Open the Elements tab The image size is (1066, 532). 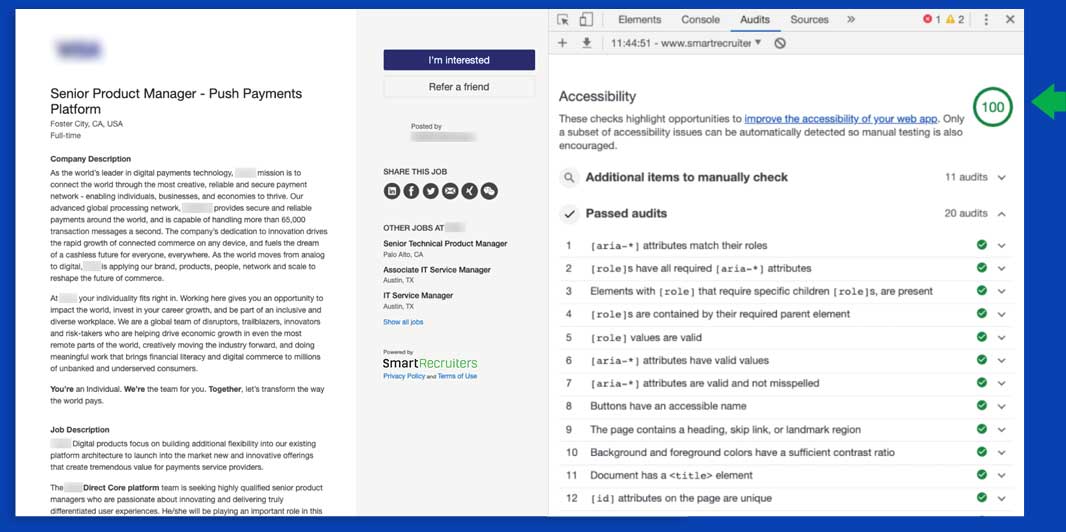(x=639, y=19)
